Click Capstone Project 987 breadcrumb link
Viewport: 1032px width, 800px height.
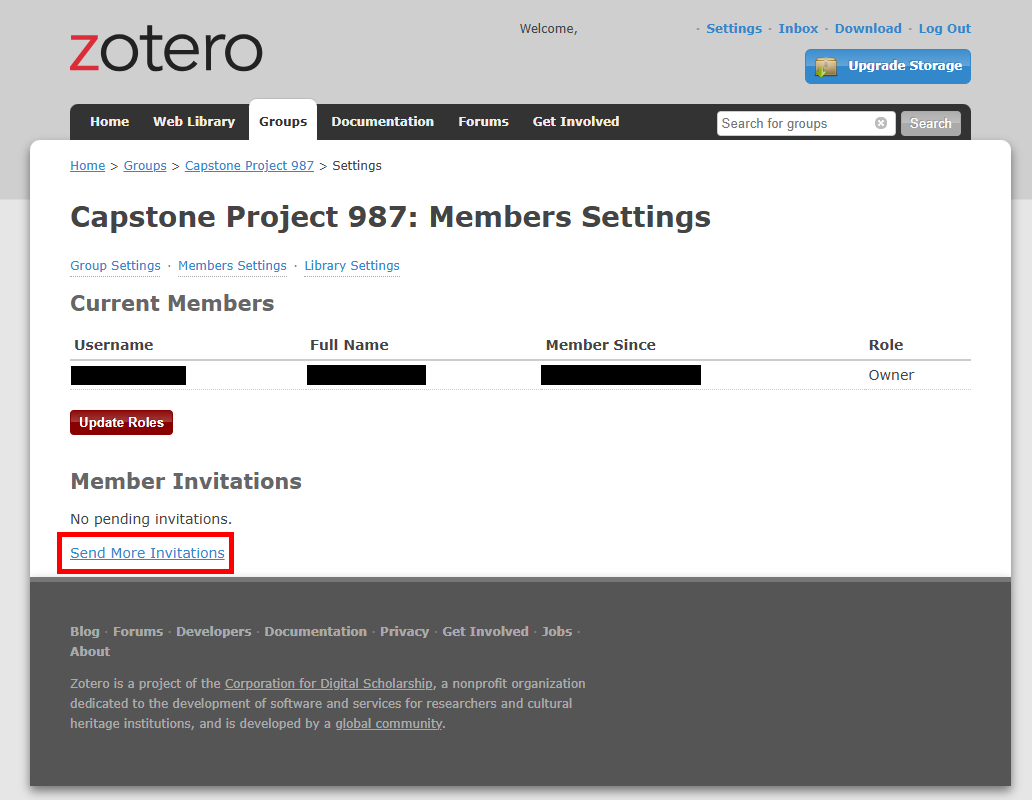pyautogui.click(x=249, y=166)
